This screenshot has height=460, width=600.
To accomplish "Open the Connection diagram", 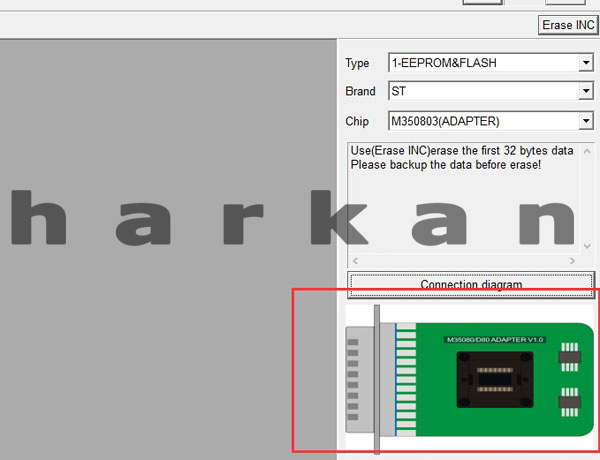I will click(471, 284).
